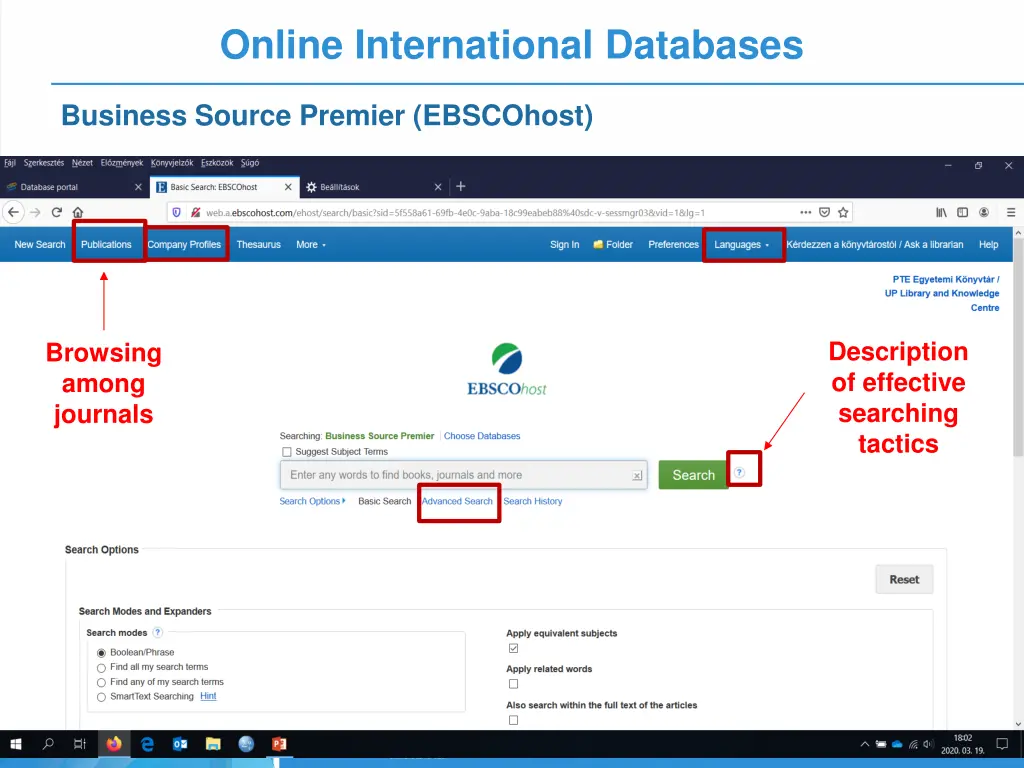1024x768 pixels.
Task: Expand Search Options under search box
Action: 312,501
